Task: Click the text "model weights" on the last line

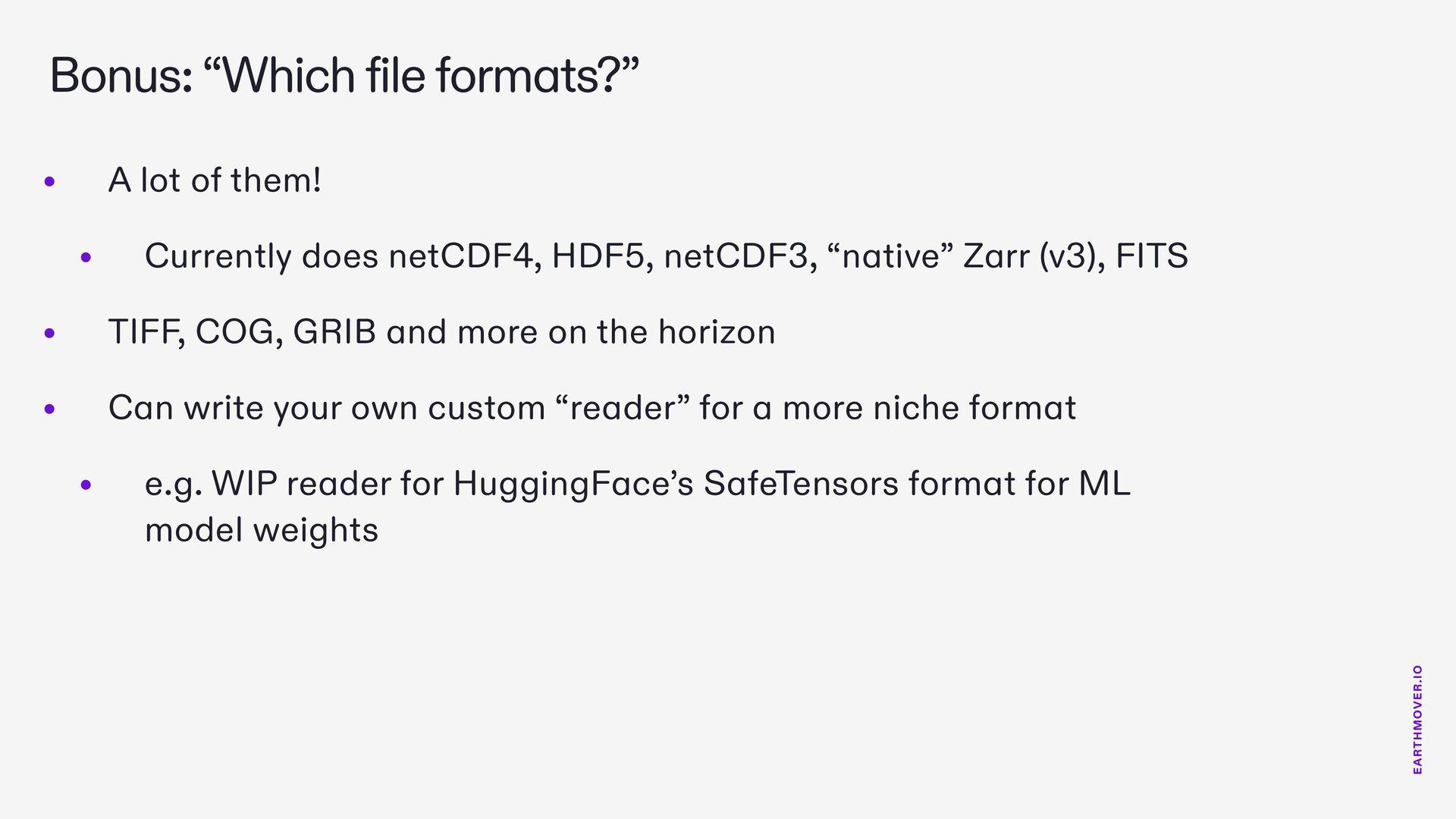Action: pos(261,529)
